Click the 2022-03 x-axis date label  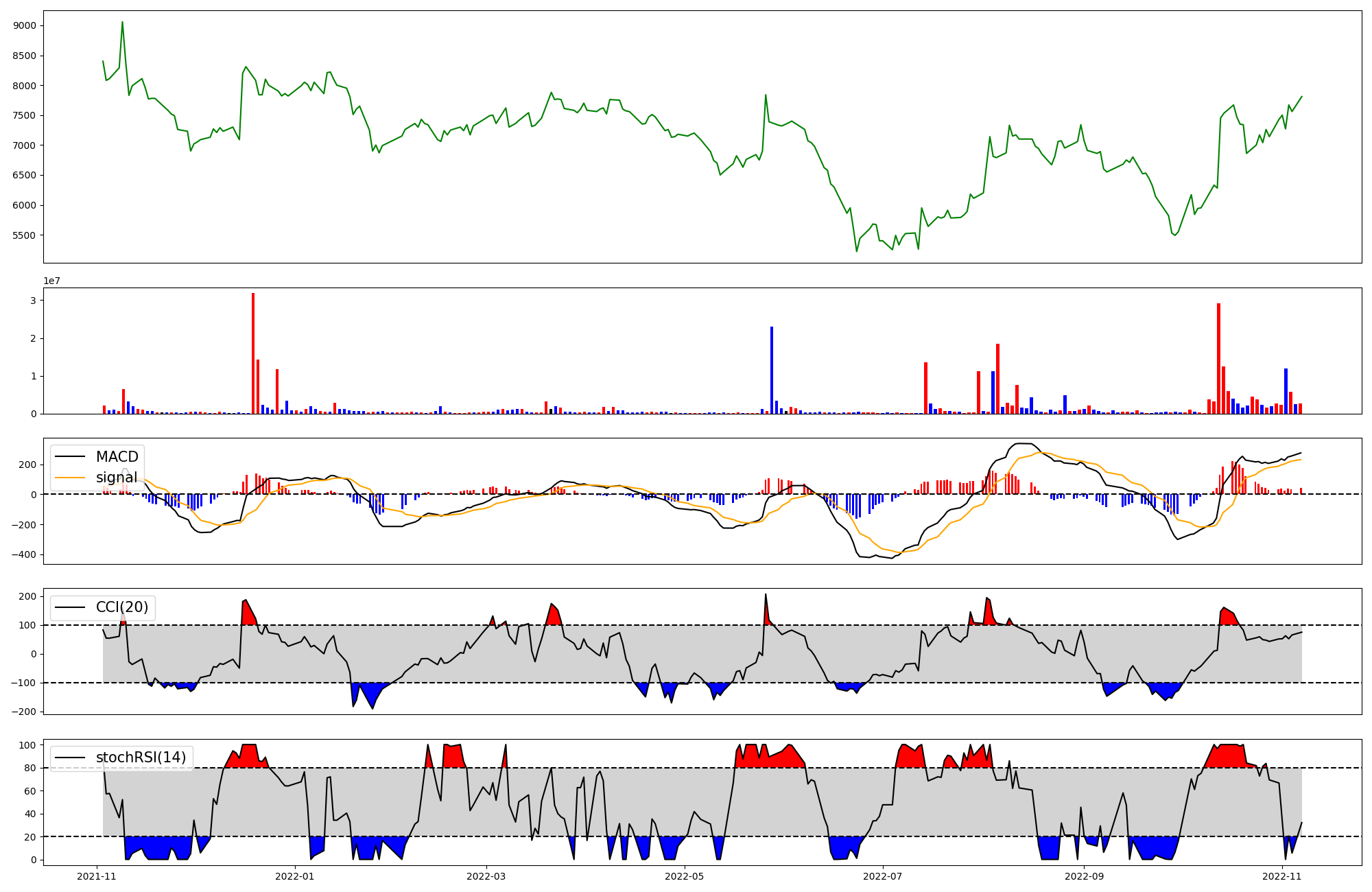coord(486,876)
